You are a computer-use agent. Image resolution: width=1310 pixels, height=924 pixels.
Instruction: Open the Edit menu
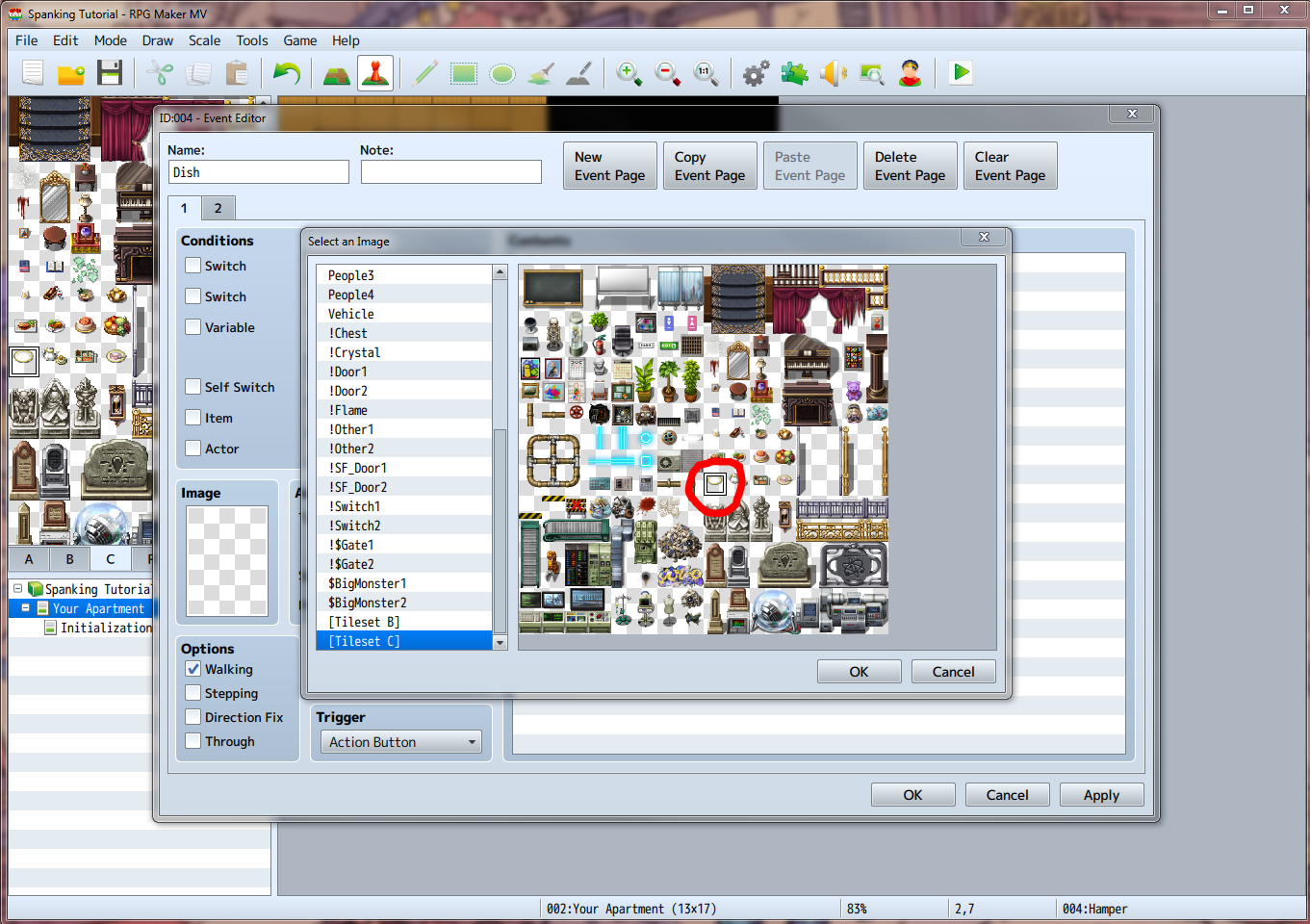[65, 40]
